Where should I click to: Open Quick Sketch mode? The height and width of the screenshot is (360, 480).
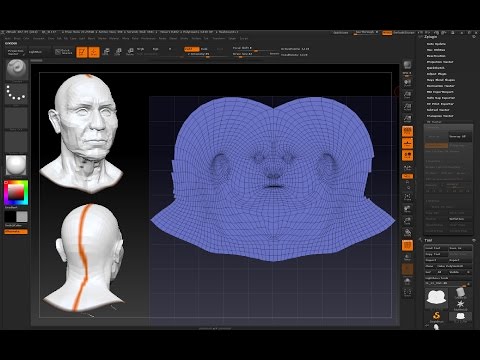click(63, 52)
